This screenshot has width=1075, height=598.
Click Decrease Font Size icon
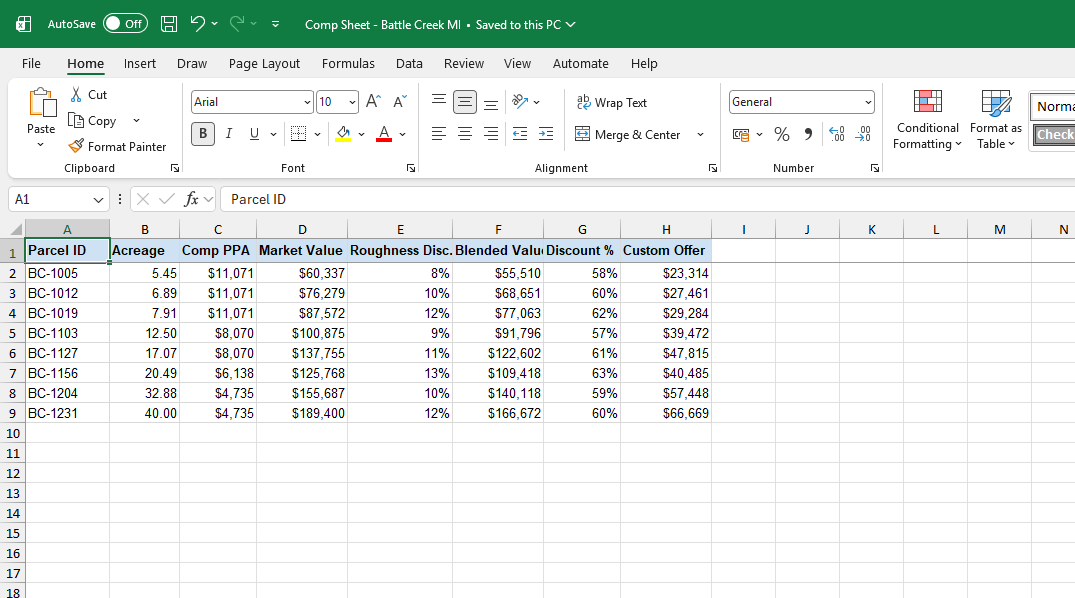(400, 101)
